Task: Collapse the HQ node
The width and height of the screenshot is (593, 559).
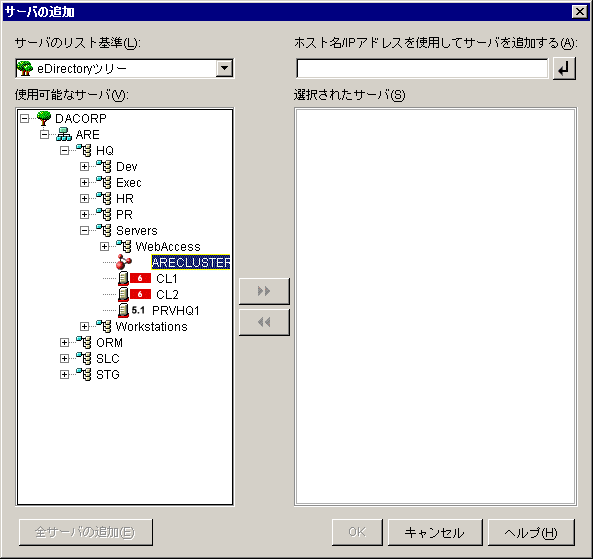Action: tap(65, 151)
